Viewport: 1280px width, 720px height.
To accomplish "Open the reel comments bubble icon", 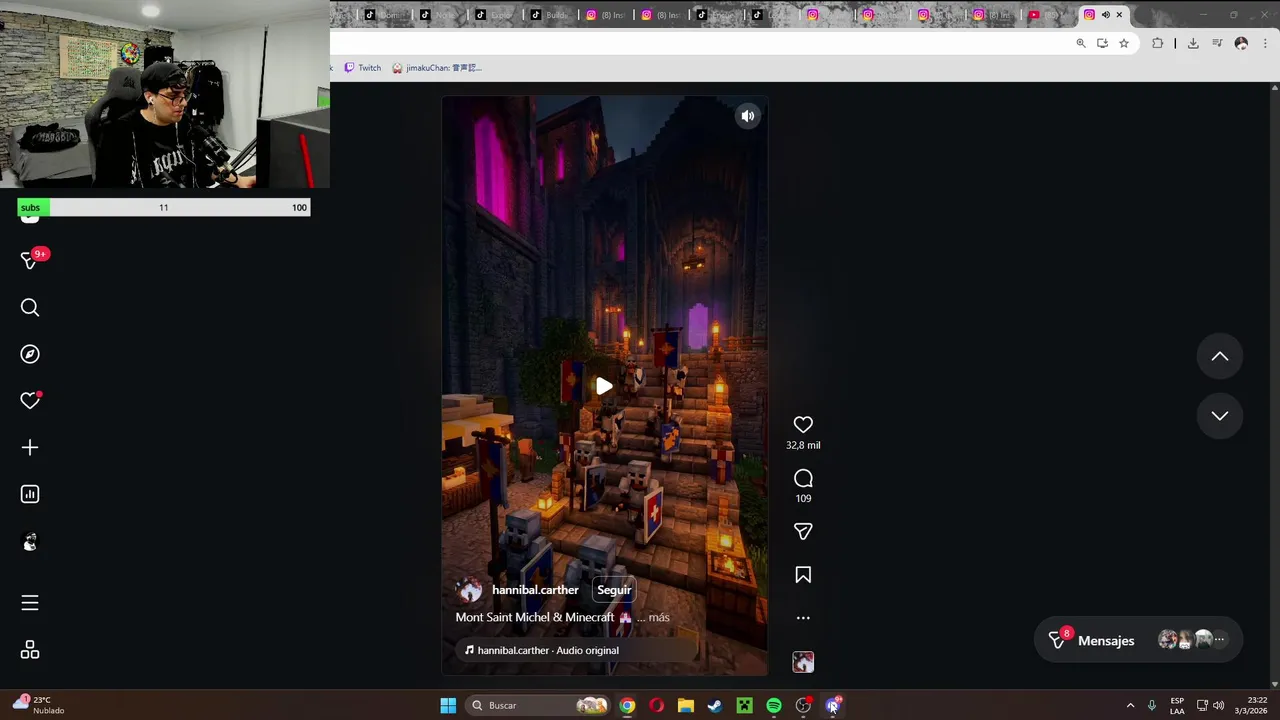I will point(803,478).
